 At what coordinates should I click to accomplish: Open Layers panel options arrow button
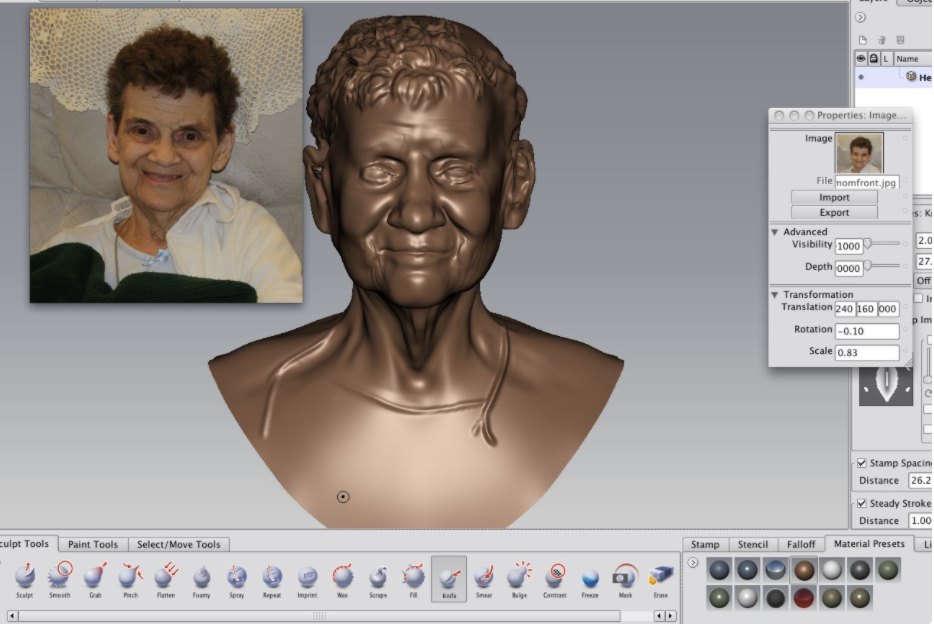860,17
